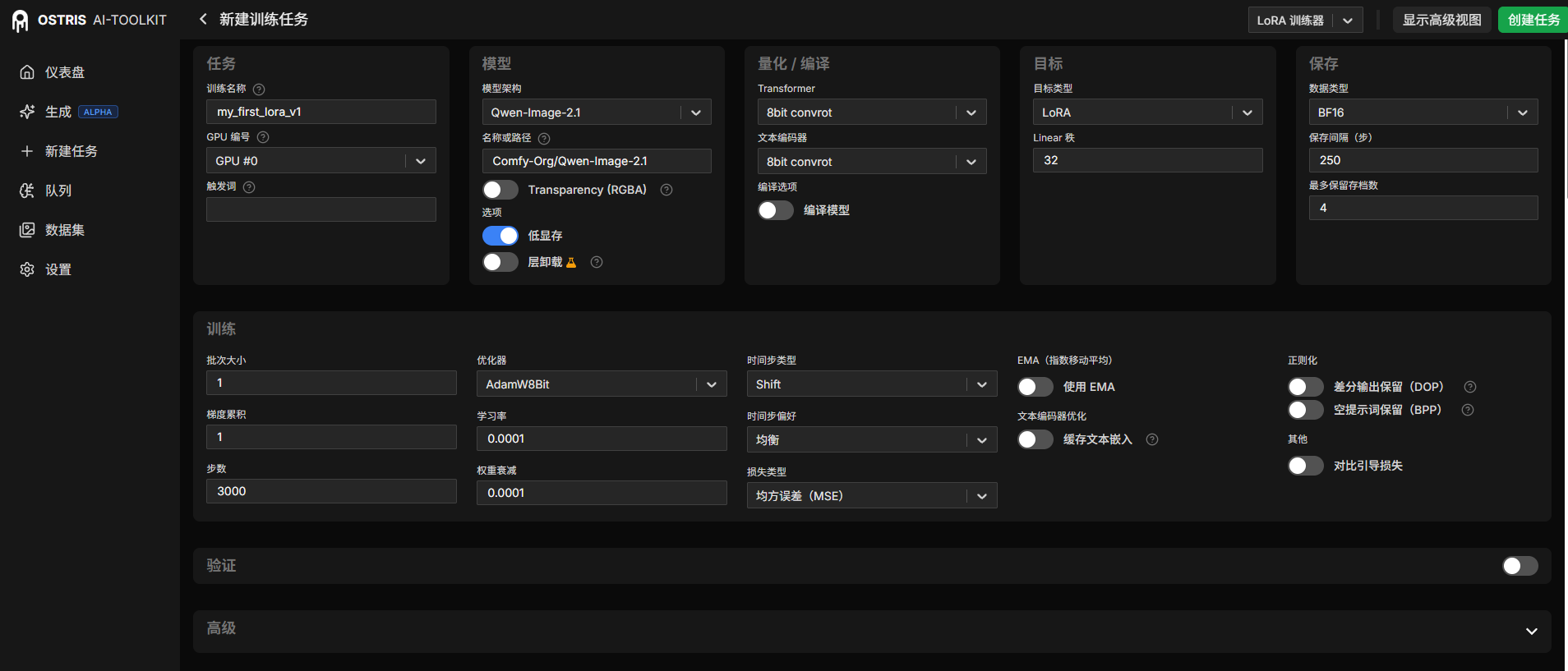This screenshot has height=671, width=1568.
Task: Click the plus icon beside 新建任务
Action: 27,151
